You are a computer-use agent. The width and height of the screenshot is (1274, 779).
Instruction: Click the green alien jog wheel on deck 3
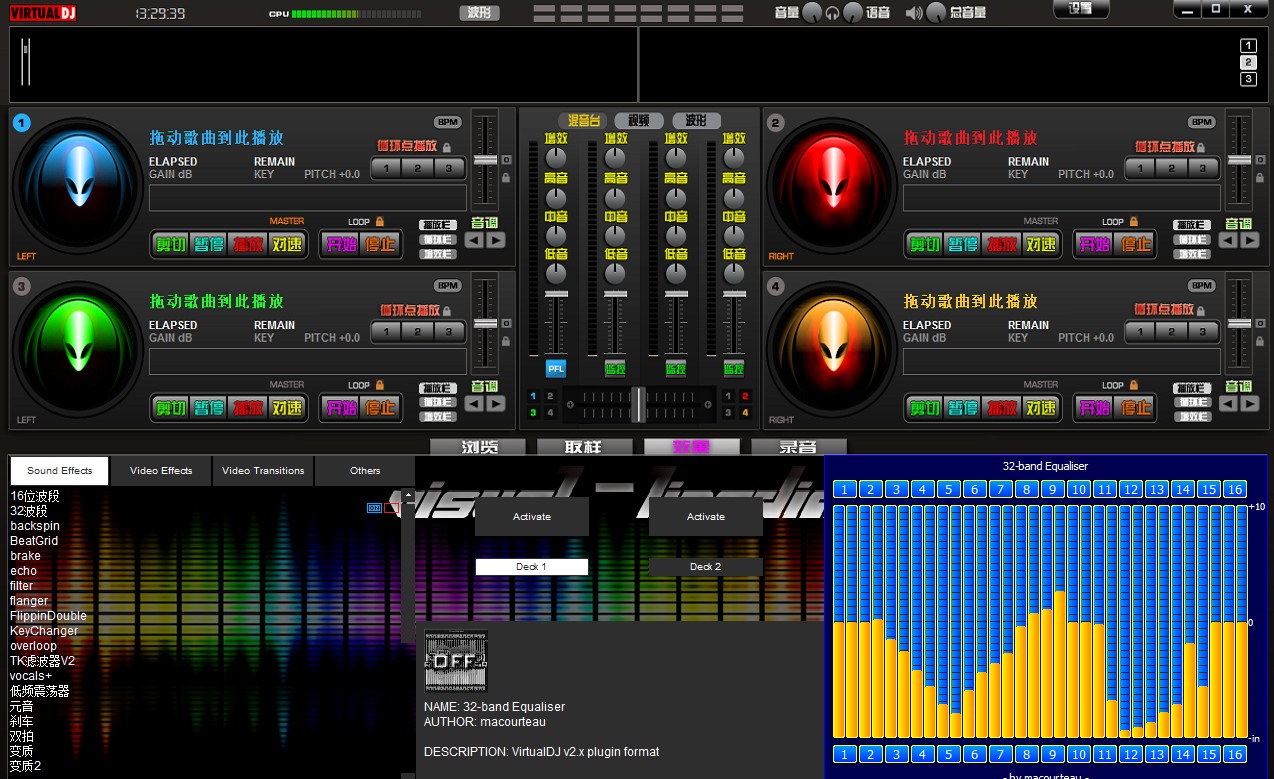tap(77, 349)
